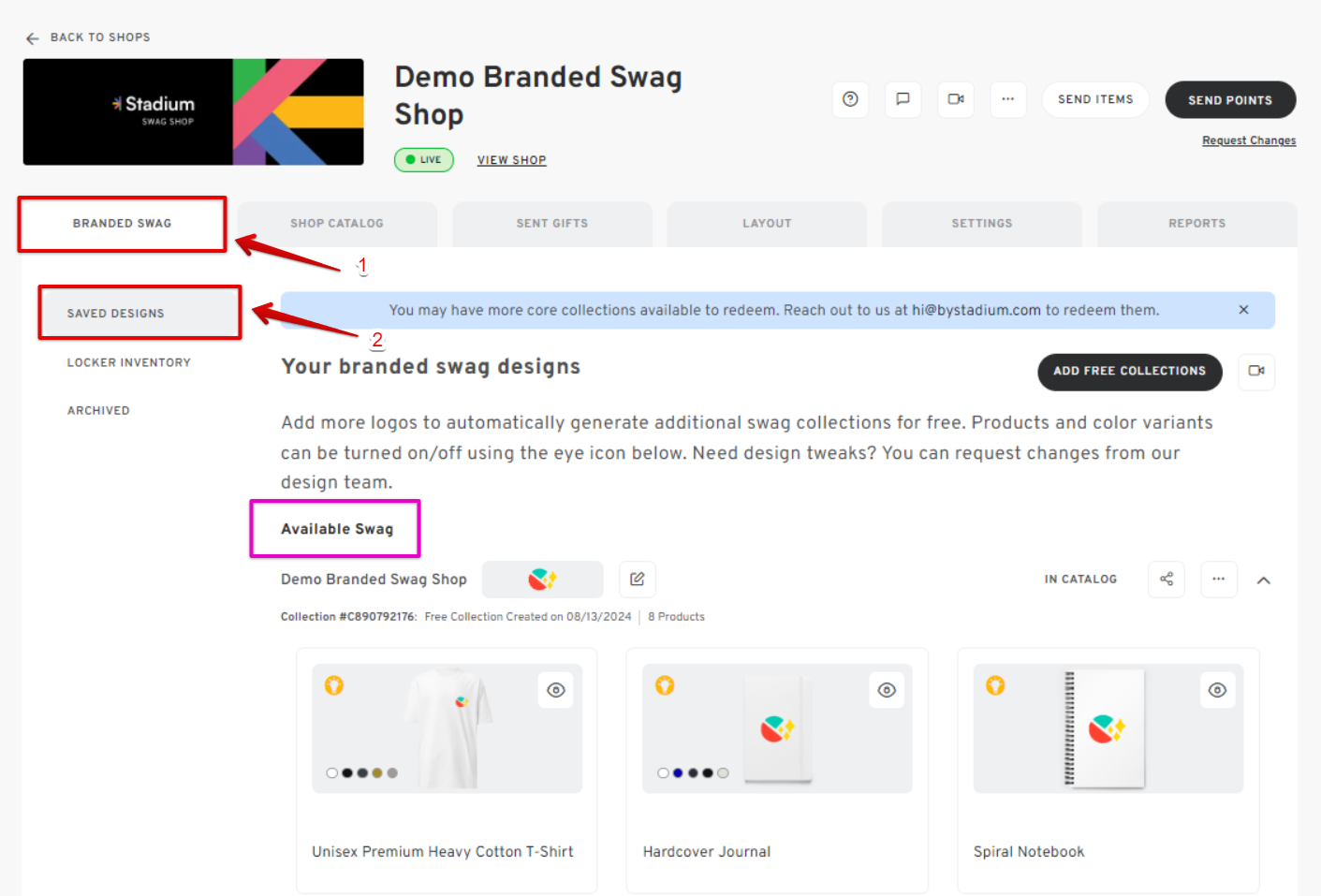Go back to shops with the arrow link

tap(88, 37)
